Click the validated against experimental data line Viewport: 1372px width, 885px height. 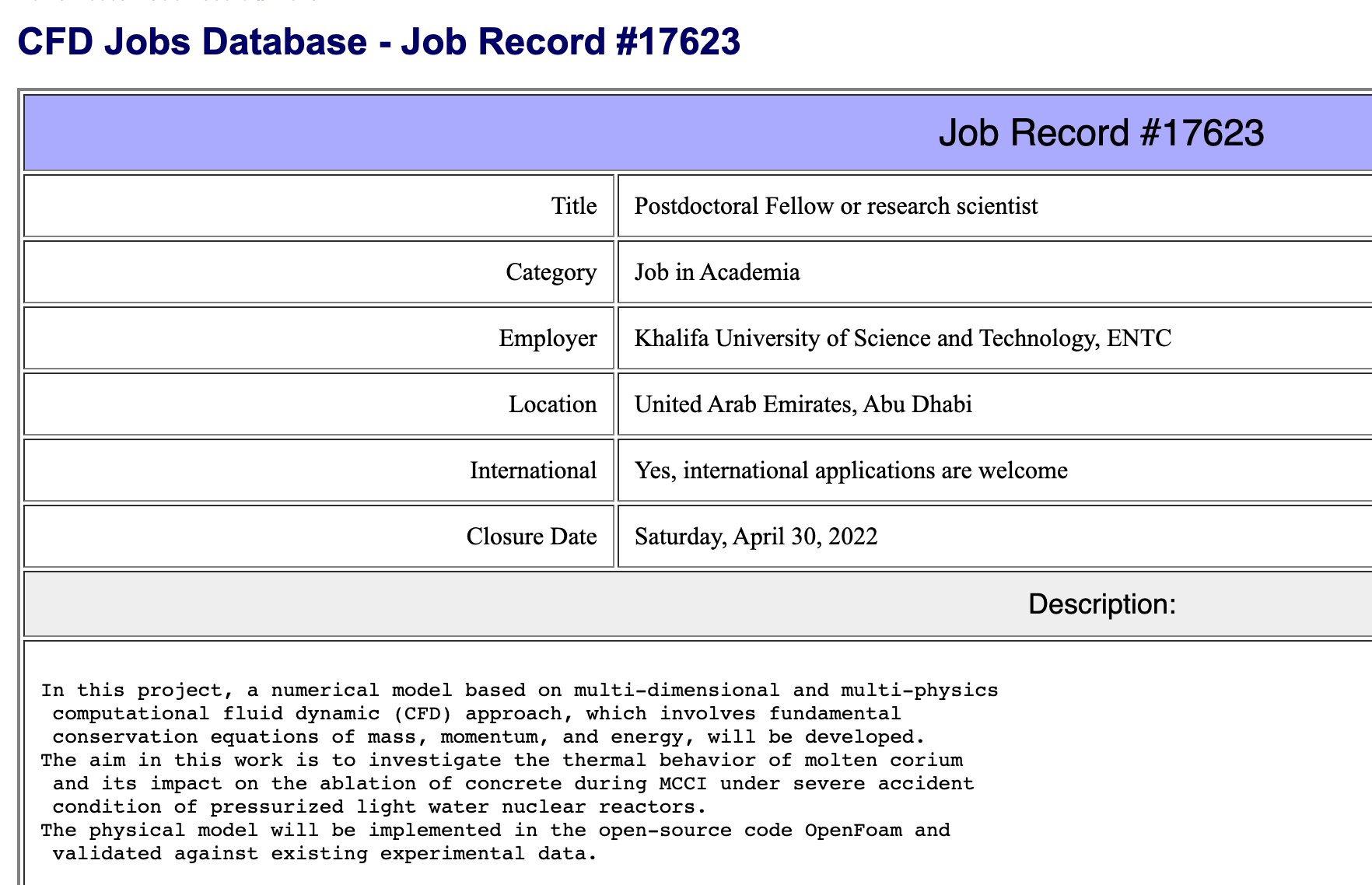point(325,854)
